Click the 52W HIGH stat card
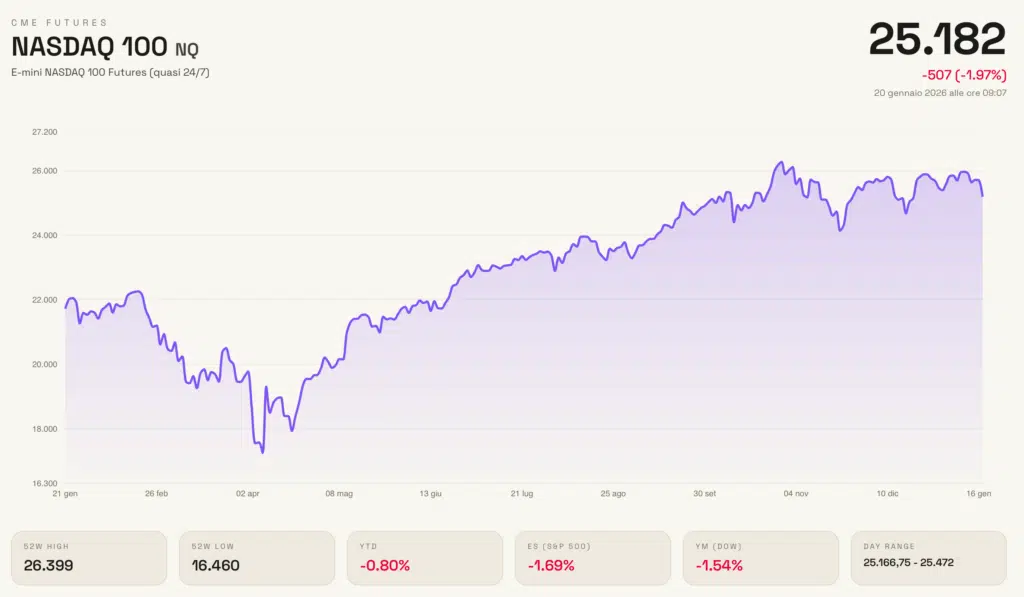This screenshot has height=597, width=1024. pos(89,558)
